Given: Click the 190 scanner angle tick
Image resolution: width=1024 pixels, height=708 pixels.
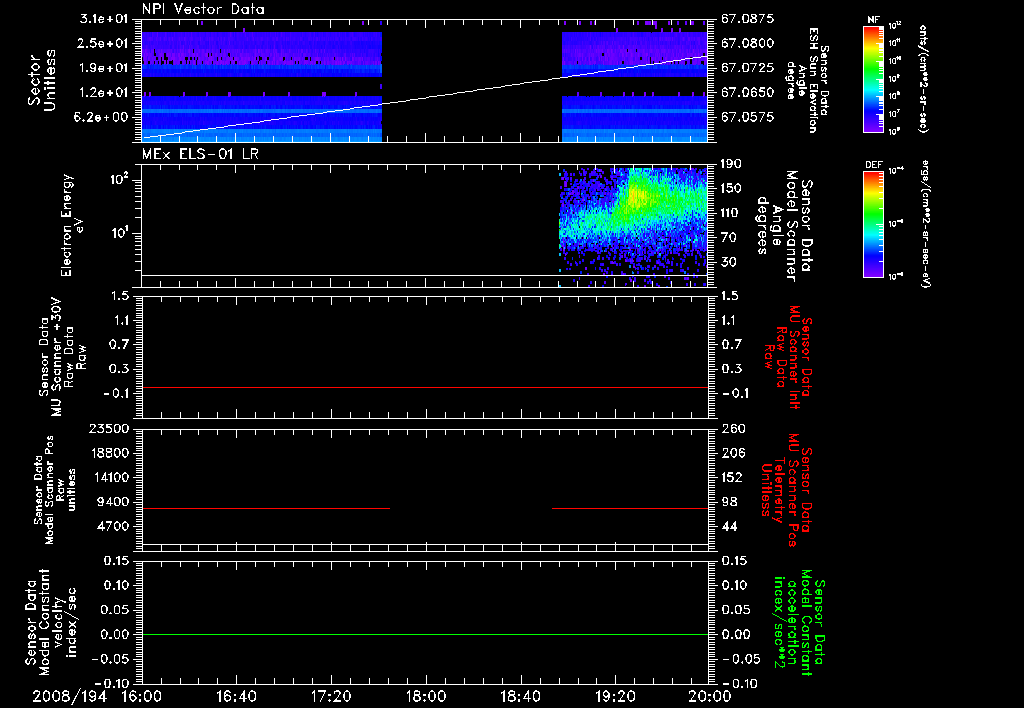Looking at the screenshot, I should 732,164.
